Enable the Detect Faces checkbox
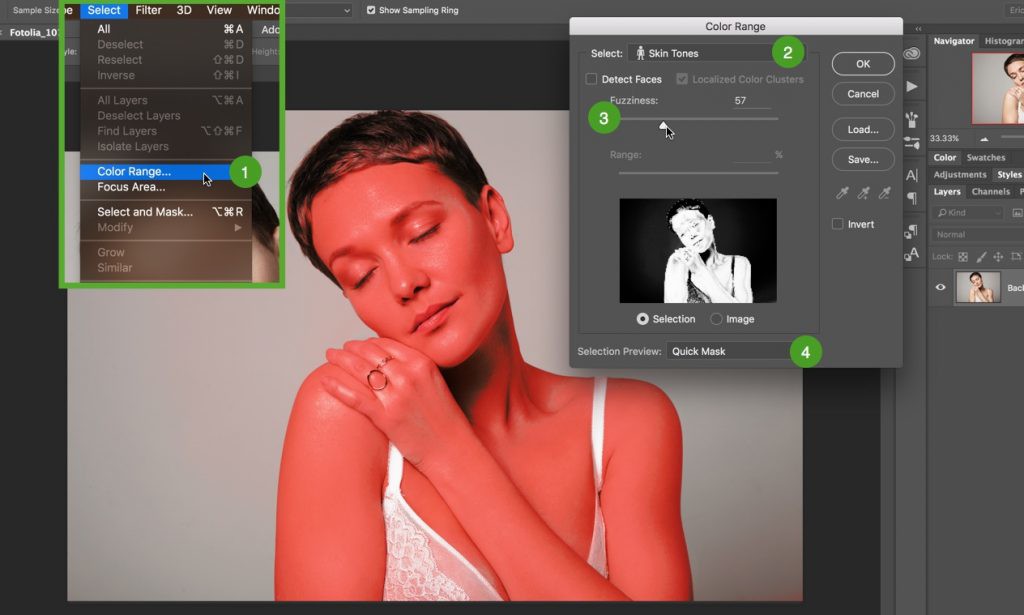The height and width of the screenshot is (615, 1024). point(591,79)
